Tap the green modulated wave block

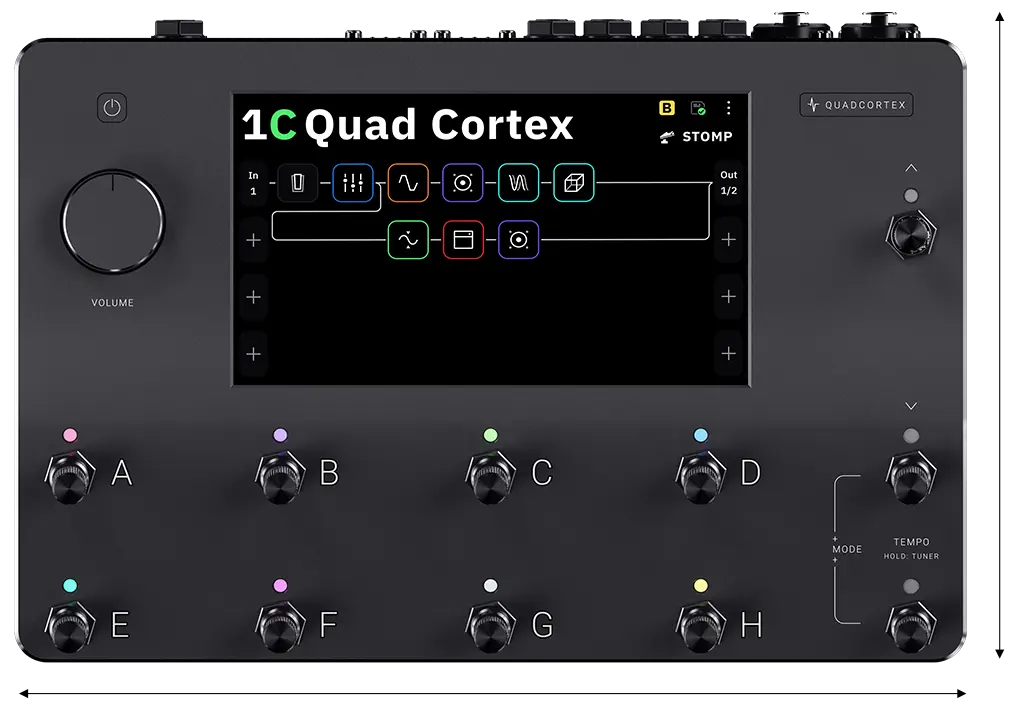pos(408,239)
